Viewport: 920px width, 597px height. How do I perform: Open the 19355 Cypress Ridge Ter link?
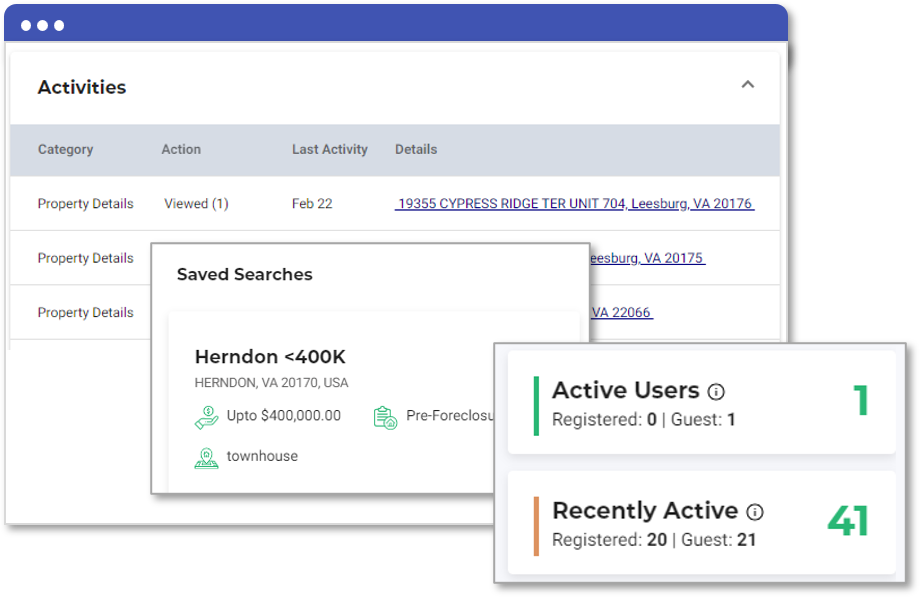[x=574, y=204]
